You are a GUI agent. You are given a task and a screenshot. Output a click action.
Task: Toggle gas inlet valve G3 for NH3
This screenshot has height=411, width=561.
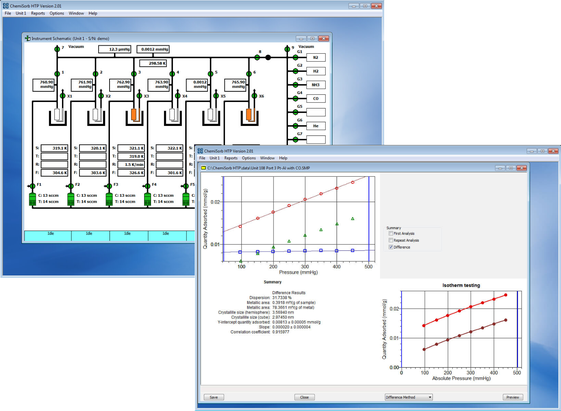point(296,85)
